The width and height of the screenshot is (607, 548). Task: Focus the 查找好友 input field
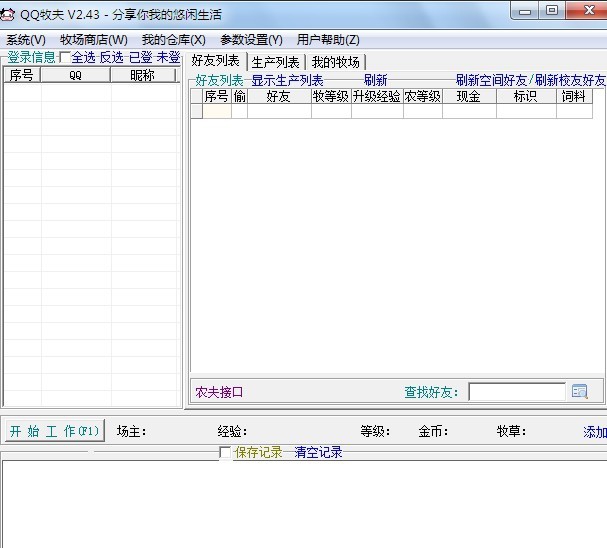[x=517, y=392]
